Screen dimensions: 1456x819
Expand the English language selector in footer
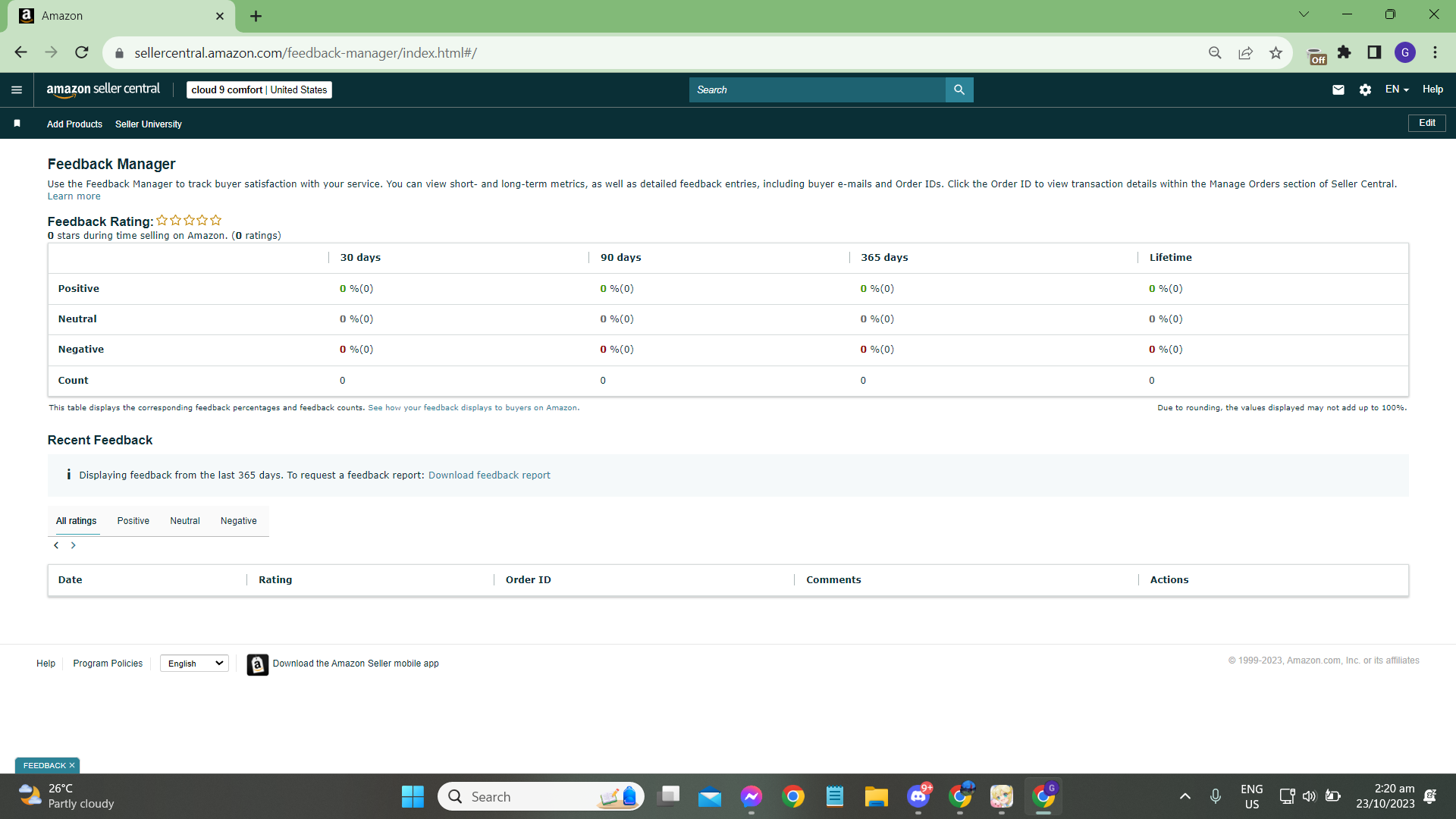pyautogui.click(x=195, y=664)
